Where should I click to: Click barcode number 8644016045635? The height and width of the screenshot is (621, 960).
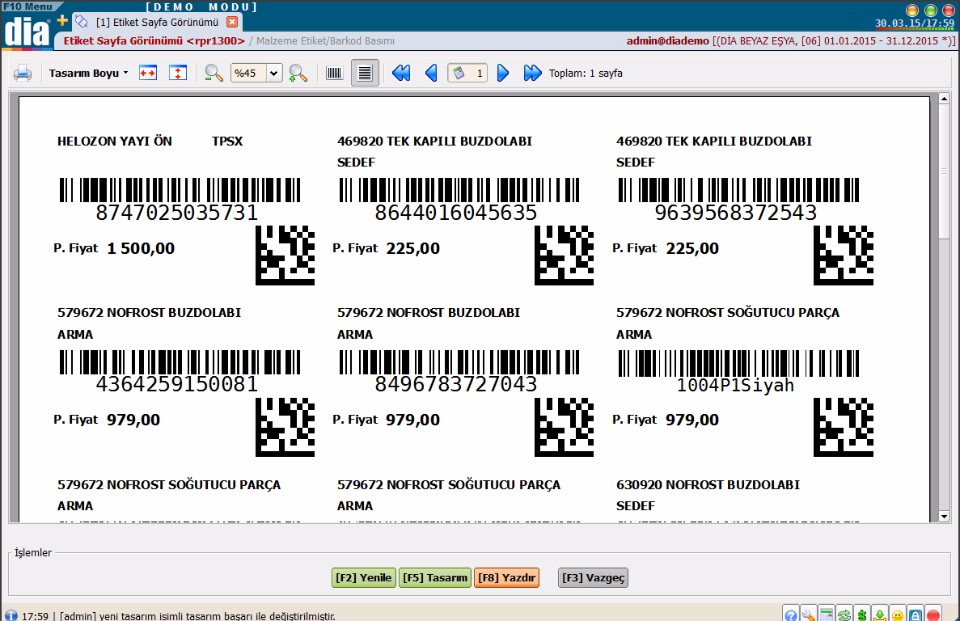(x=456, y=213)
